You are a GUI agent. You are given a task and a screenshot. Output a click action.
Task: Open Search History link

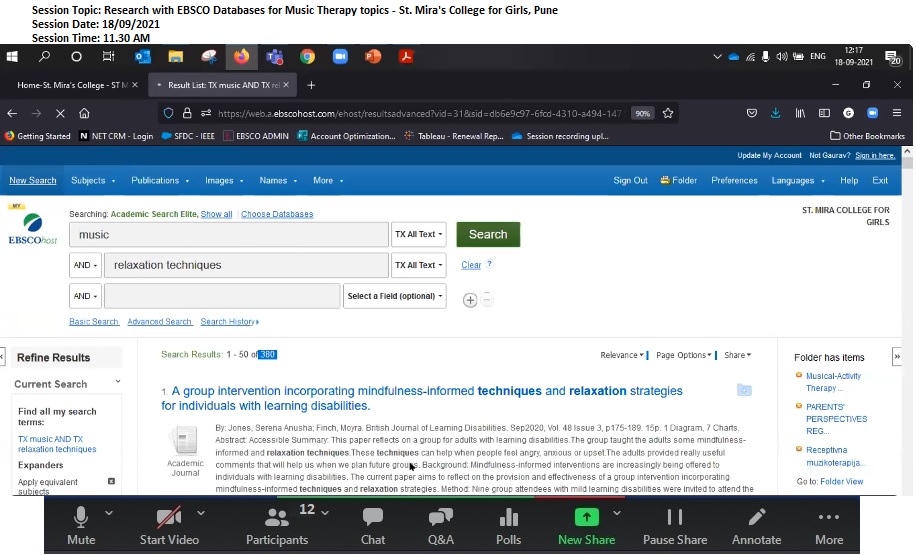[x=229, y=322]
